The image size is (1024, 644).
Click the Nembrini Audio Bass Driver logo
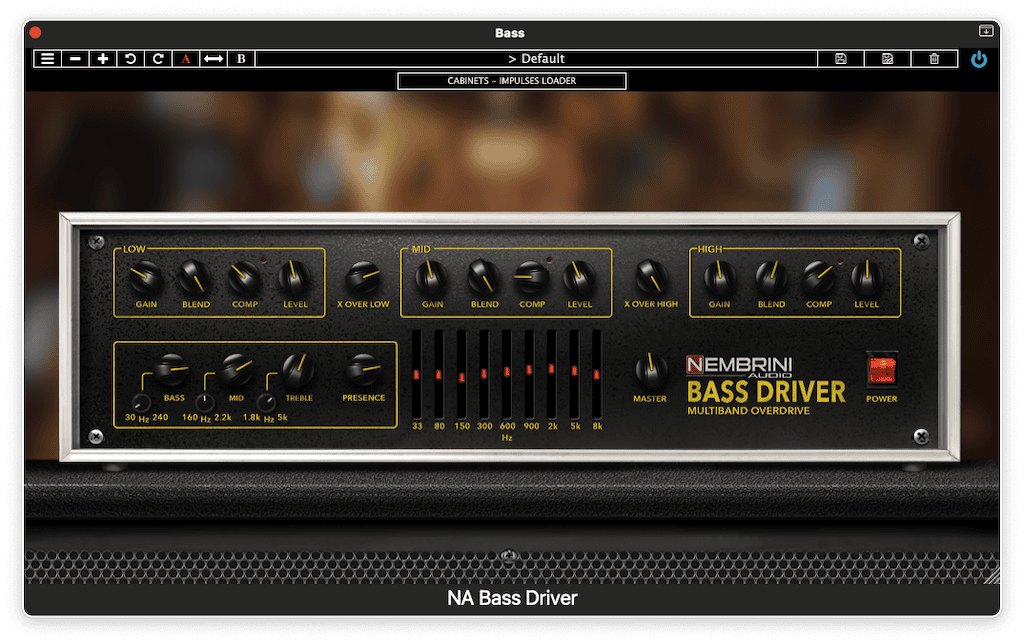click(x=765, y=385)
